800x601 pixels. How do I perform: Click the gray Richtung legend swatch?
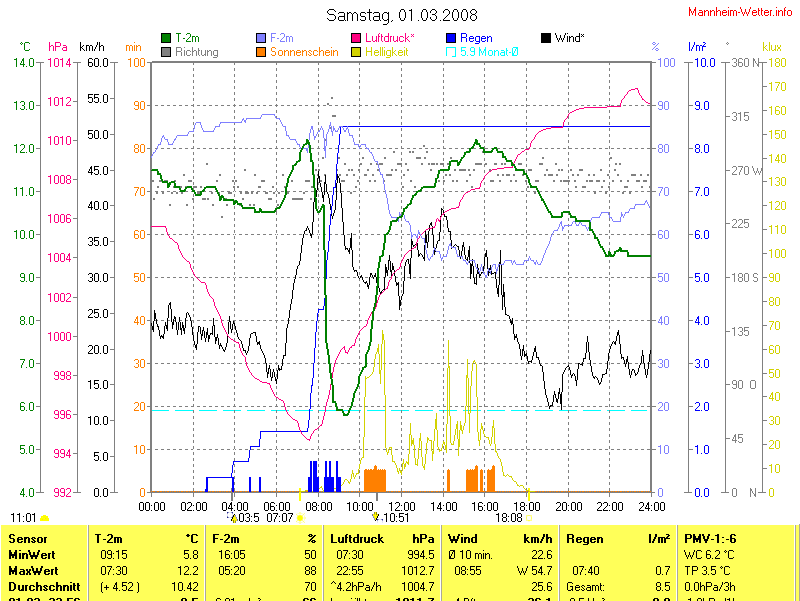click(x=166, y=52)
